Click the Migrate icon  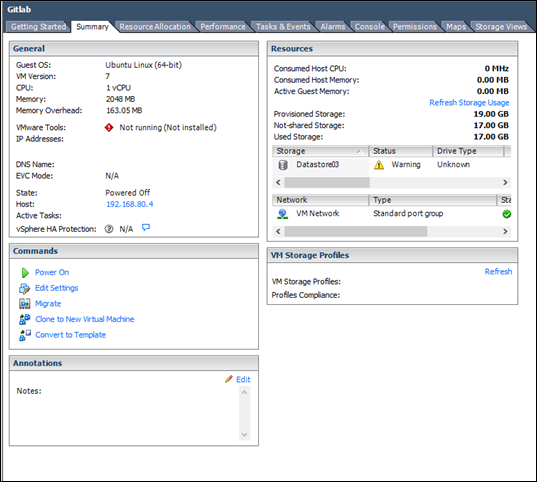(x=25, y=304)
